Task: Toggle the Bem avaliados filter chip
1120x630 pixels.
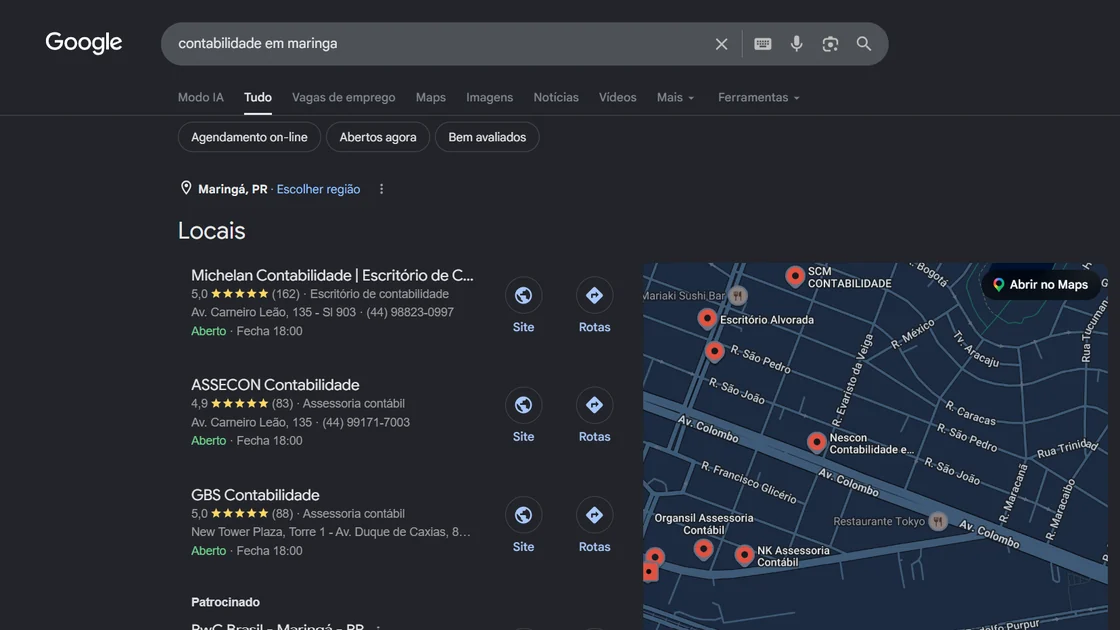Action: click(487, 137)
